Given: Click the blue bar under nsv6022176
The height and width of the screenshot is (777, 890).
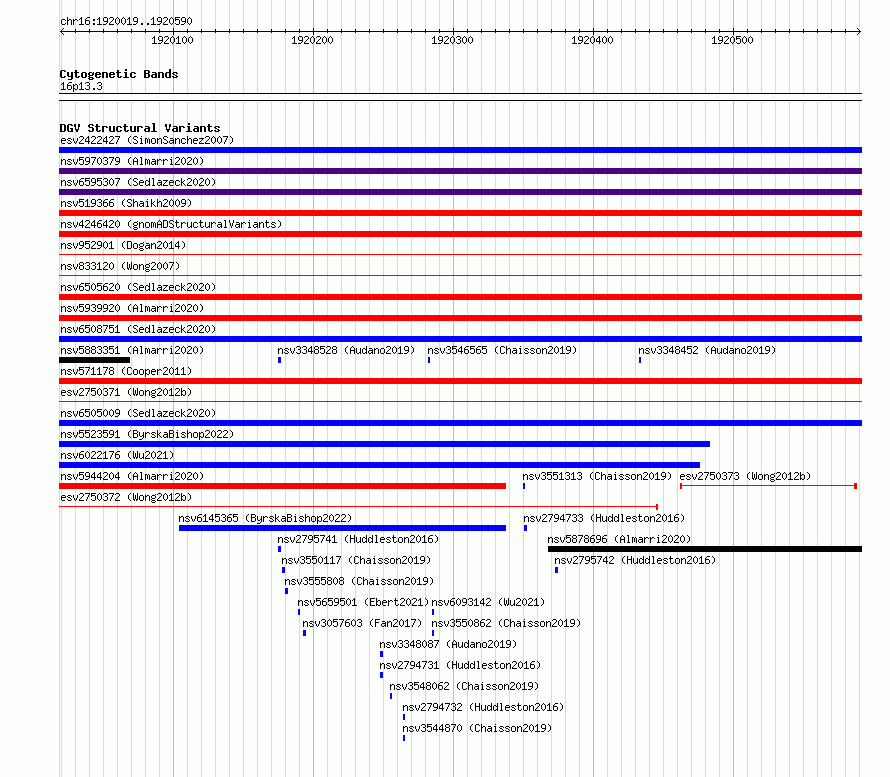Looking at the screenshot, I should (x=380, y=465).
